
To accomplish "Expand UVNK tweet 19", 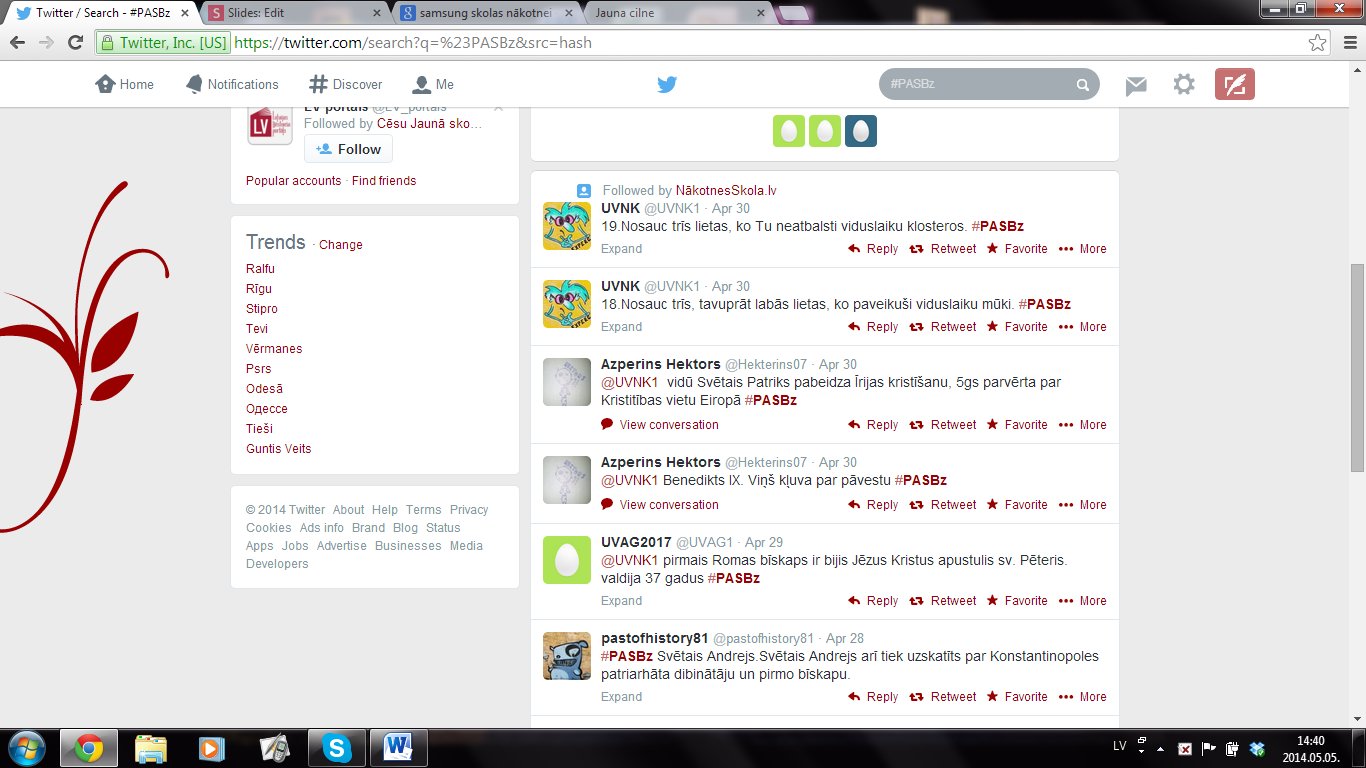I will pyautogui.click(x=622, y=249).
